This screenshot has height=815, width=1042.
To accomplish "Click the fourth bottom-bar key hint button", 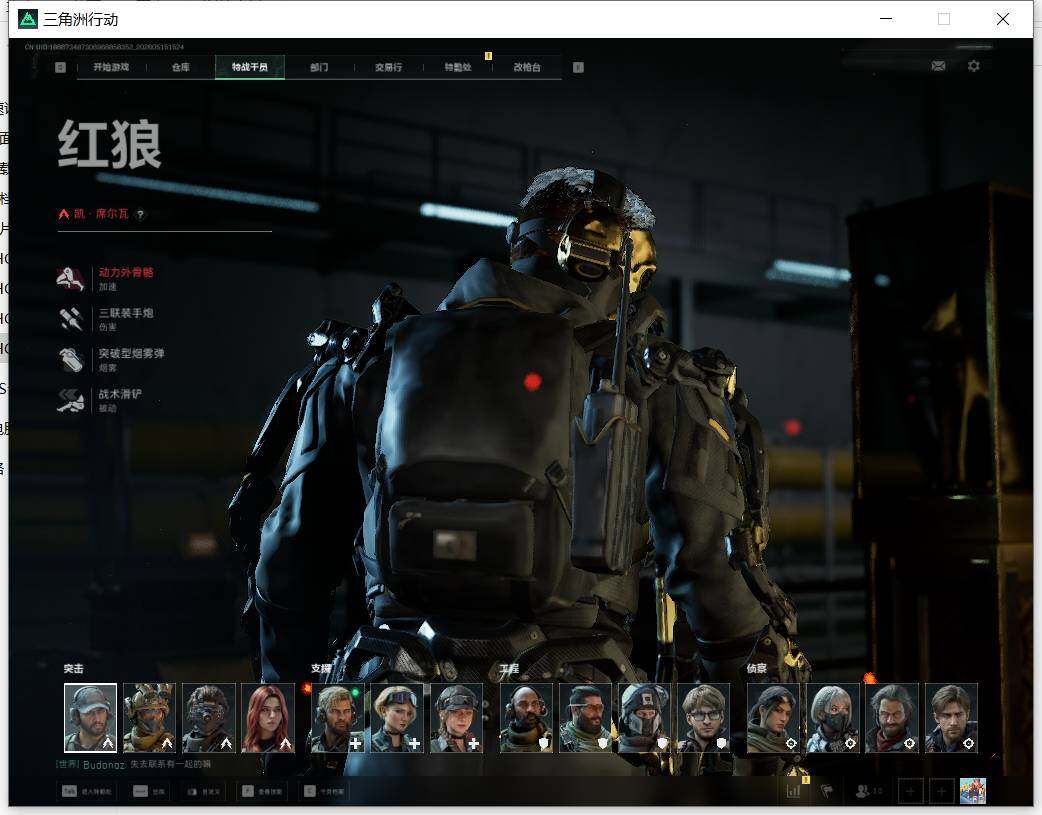I will [261, 791].
